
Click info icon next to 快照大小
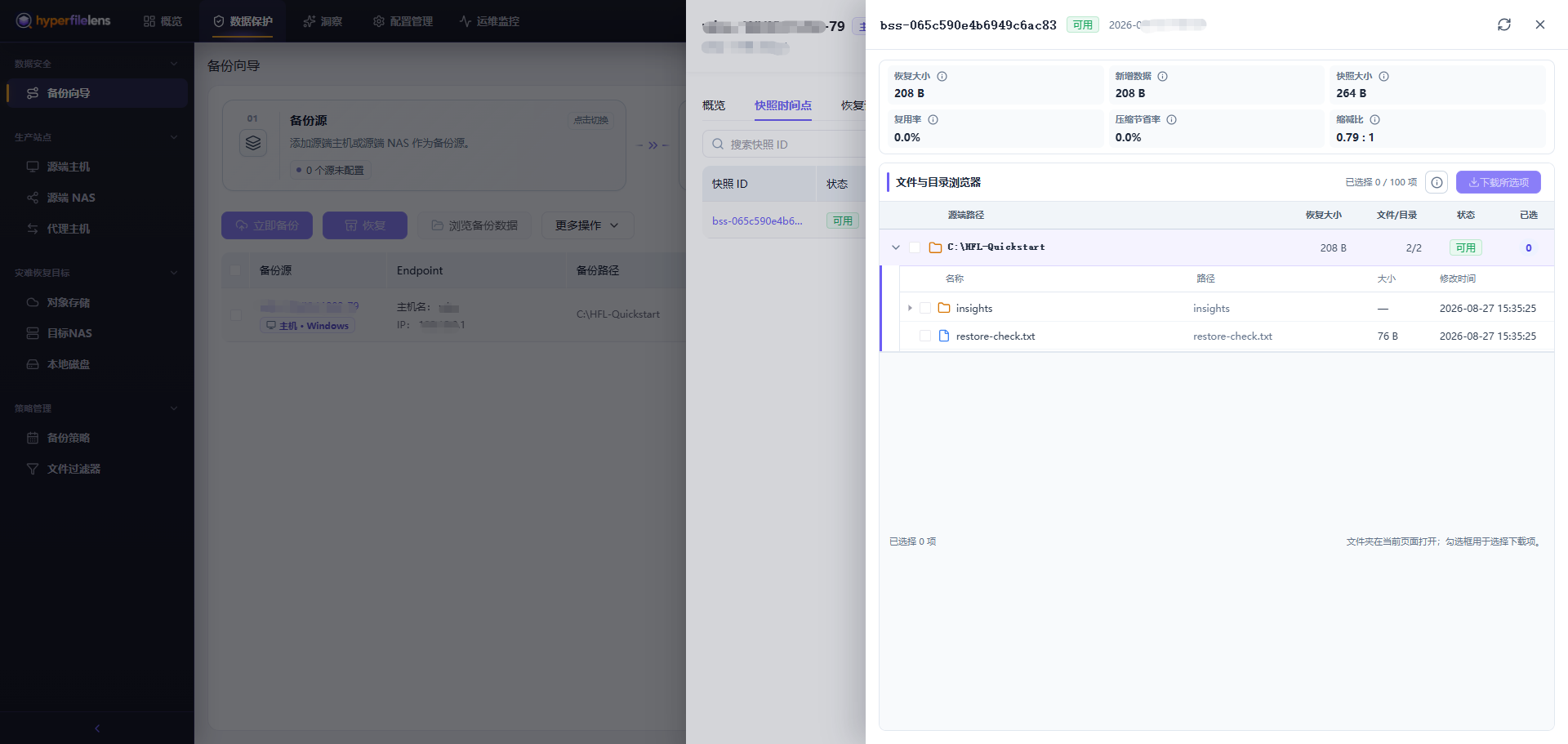click(x=1383, y=76)
